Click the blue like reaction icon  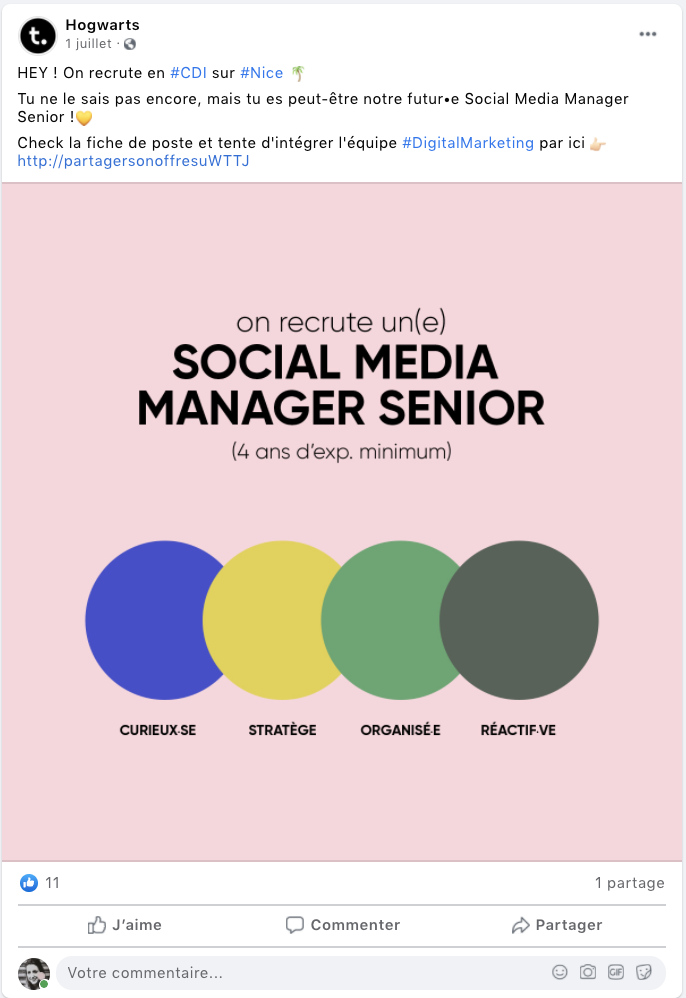[x=29, y=883]
